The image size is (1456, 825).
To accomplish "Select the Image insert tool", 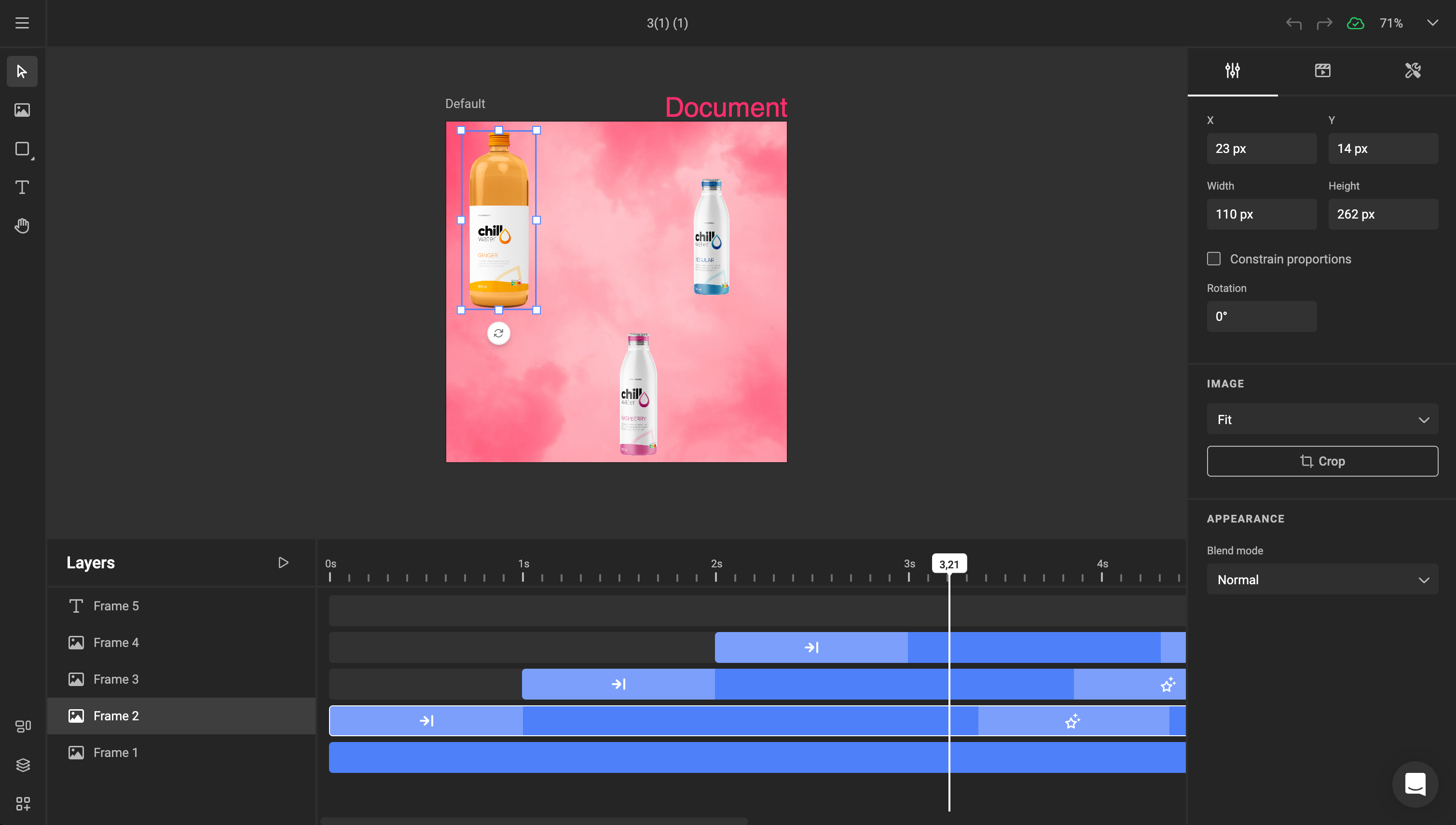I will point(22,109).
